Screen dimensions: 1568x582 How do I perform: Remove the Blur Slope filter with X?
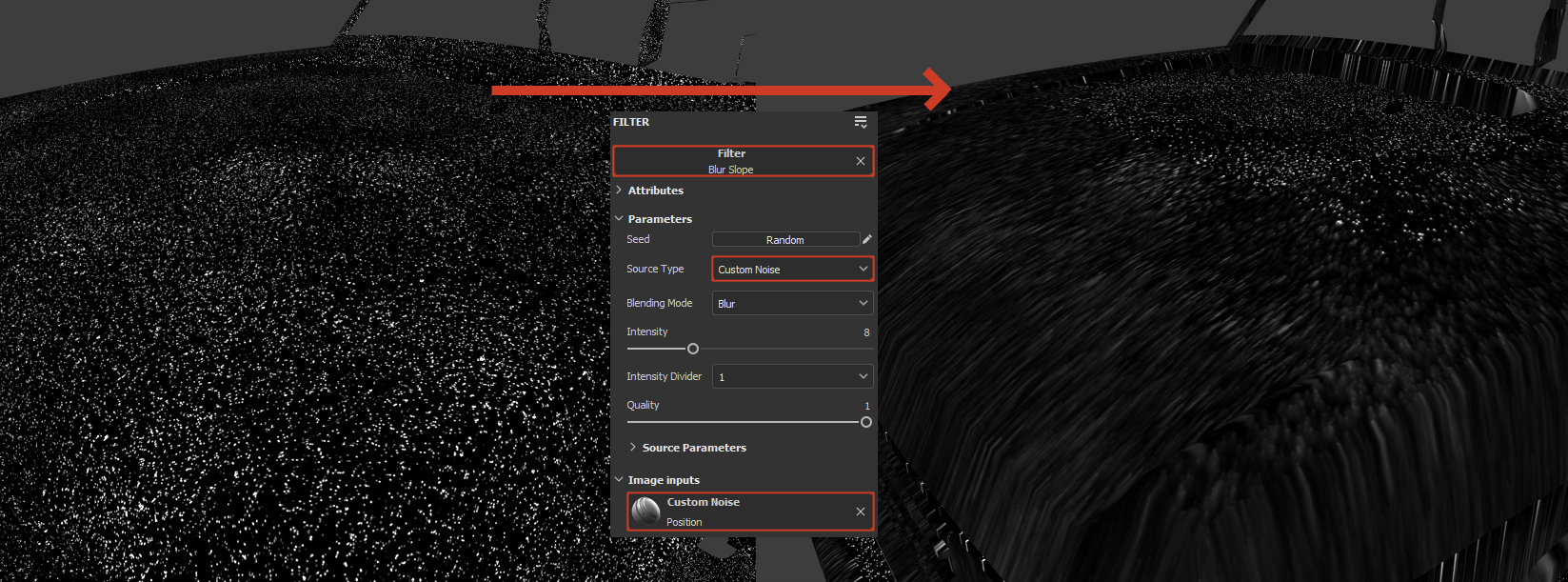(861, 161)
